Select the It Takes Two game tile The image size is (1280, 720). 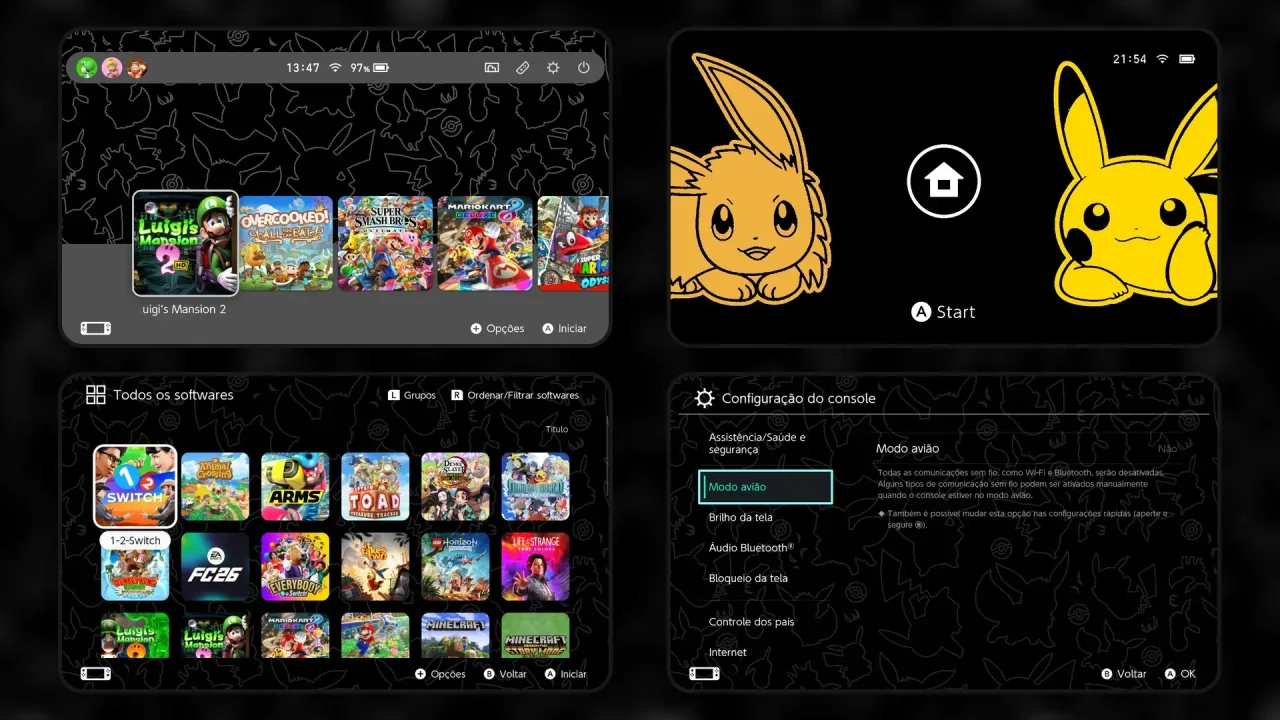point(375,566)
